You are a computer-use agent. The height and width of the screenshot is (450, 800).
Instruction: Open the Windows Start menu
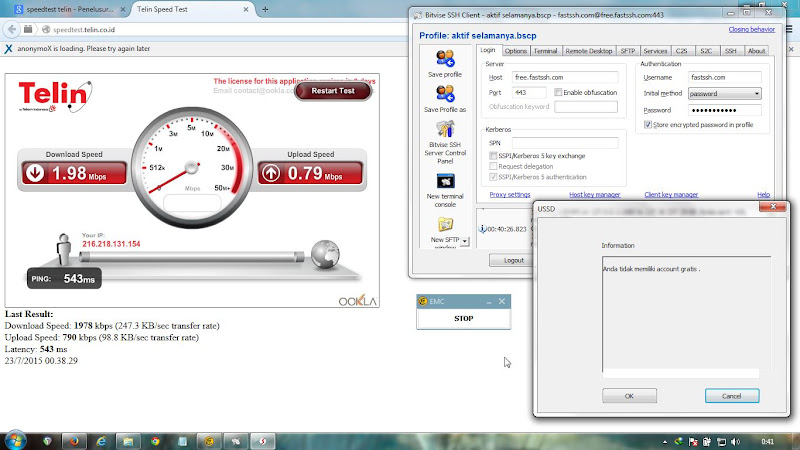coord(14,441)
